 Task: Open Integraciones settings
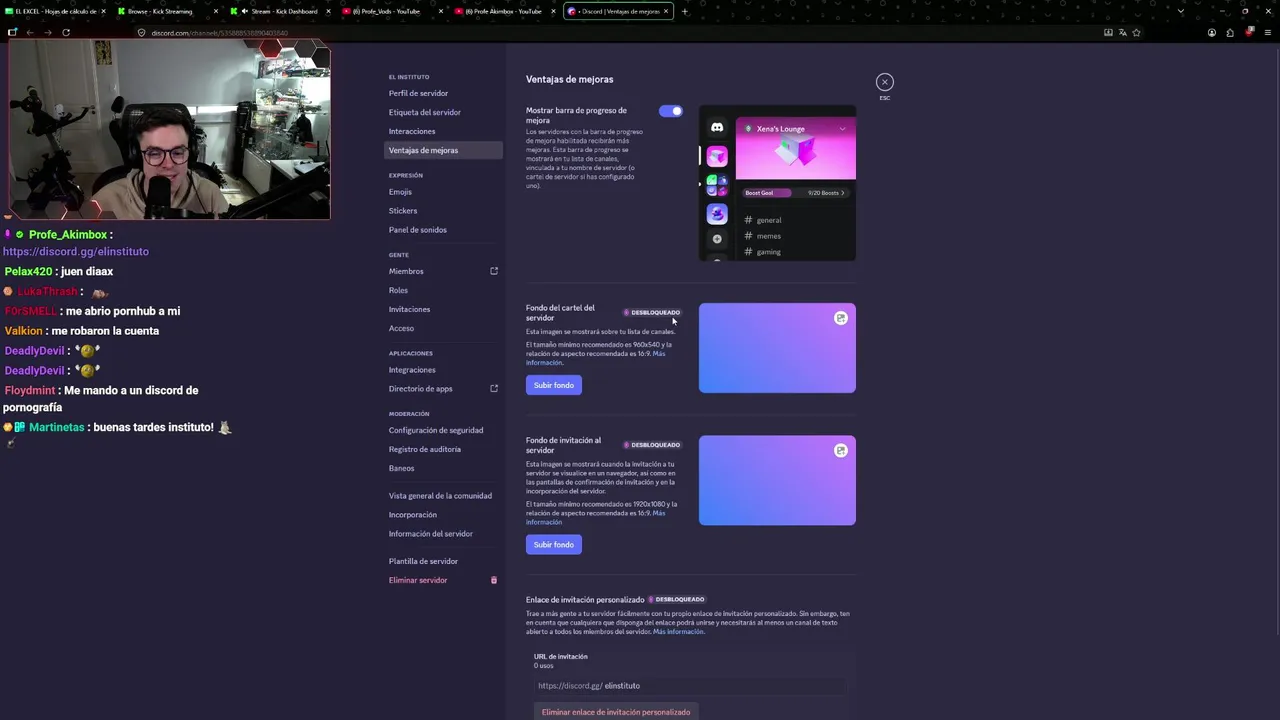click(443, 370)
